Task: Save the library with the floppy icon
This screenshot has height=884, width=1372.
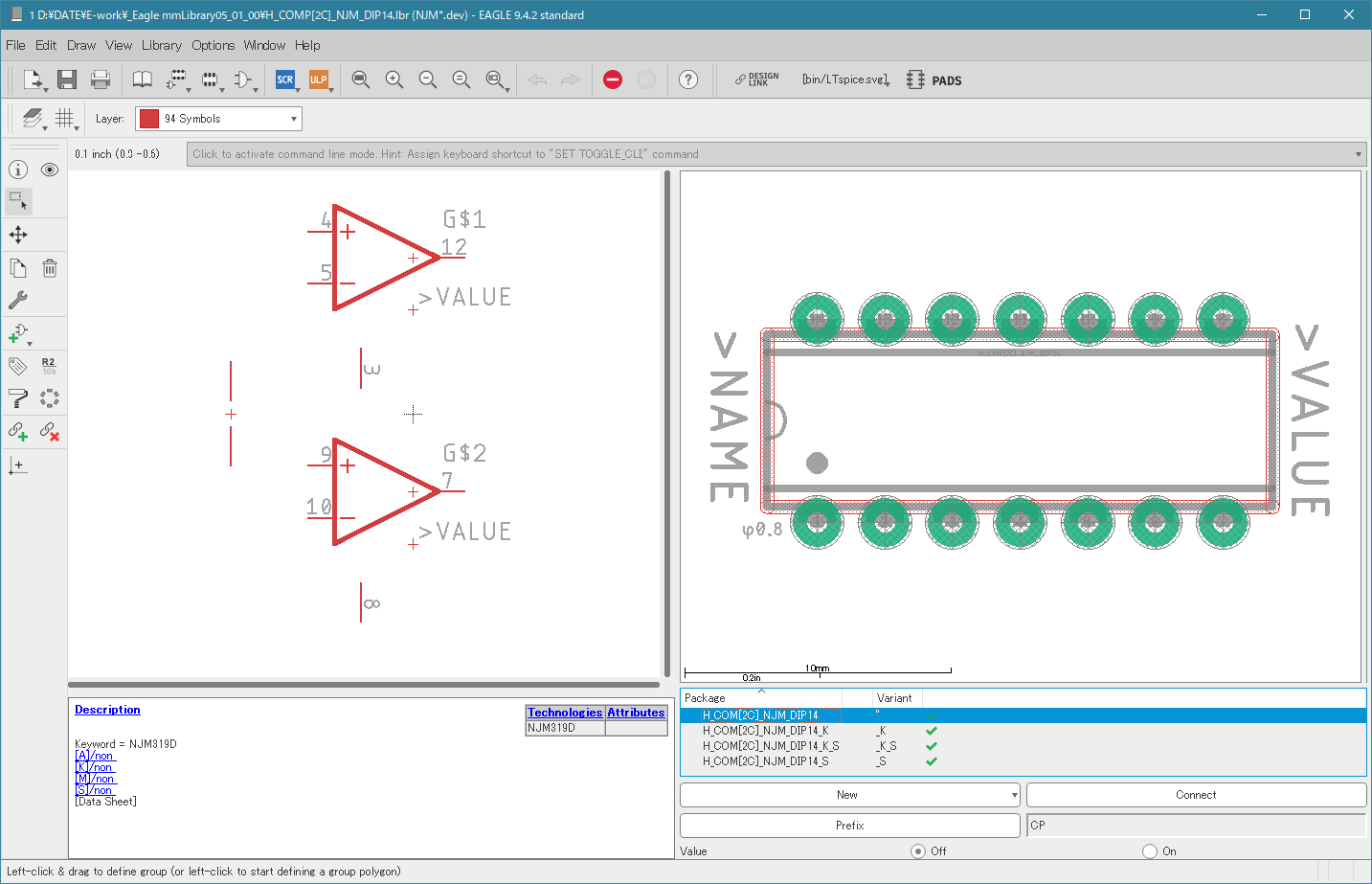Action: [x=66, y=79]
